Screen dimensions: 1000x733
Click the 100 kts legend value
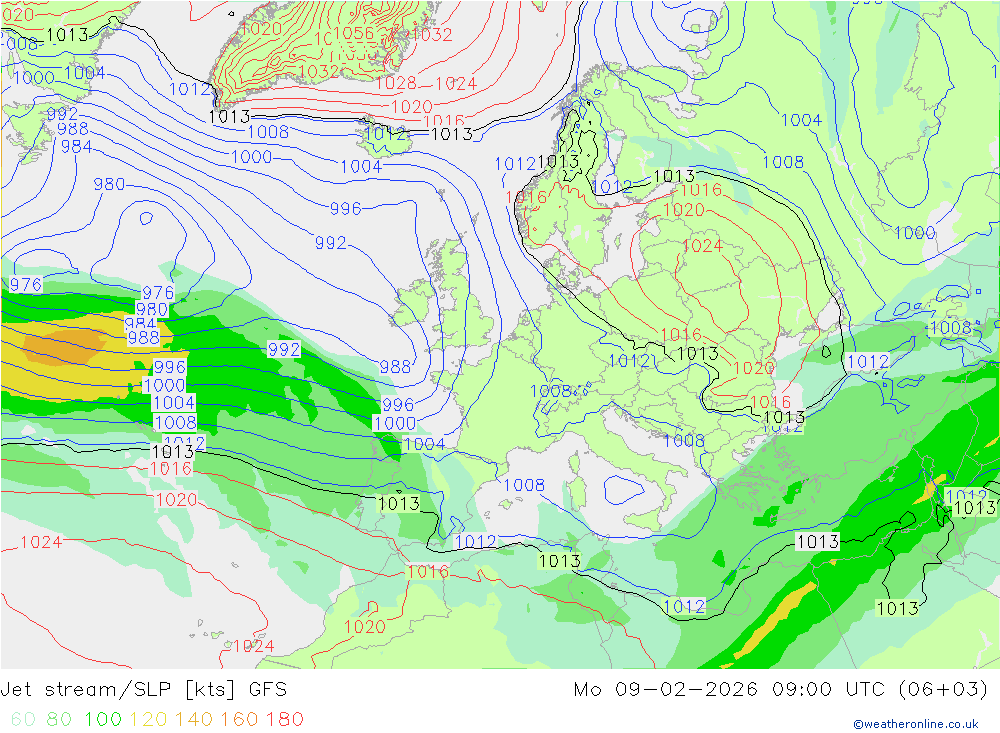tap(103, 719)
